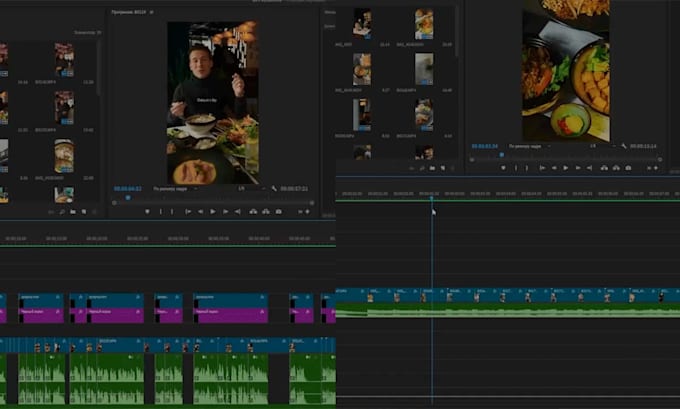Search icon in left project panel footer
680x409 pixels.
pyautogui.click(x=62, y=212)
